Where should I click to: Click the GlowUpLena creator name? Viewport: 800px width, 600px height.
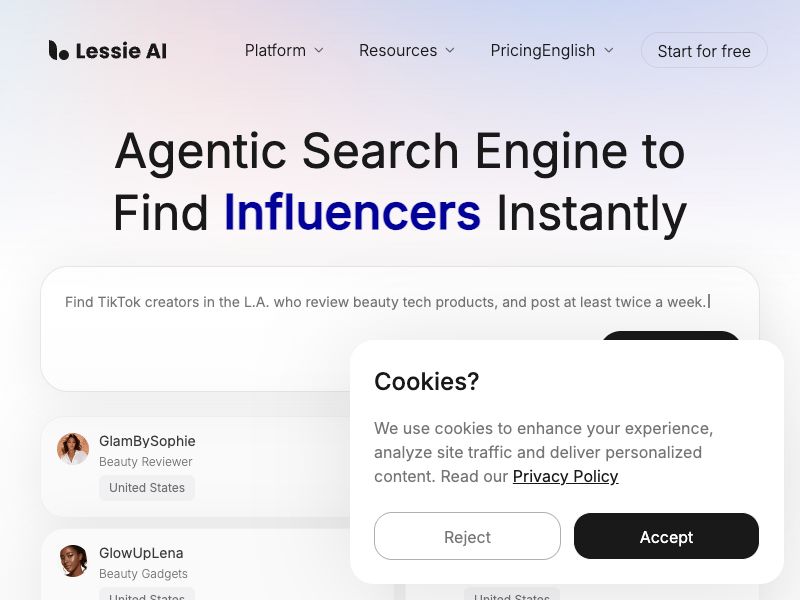point(141,553)
